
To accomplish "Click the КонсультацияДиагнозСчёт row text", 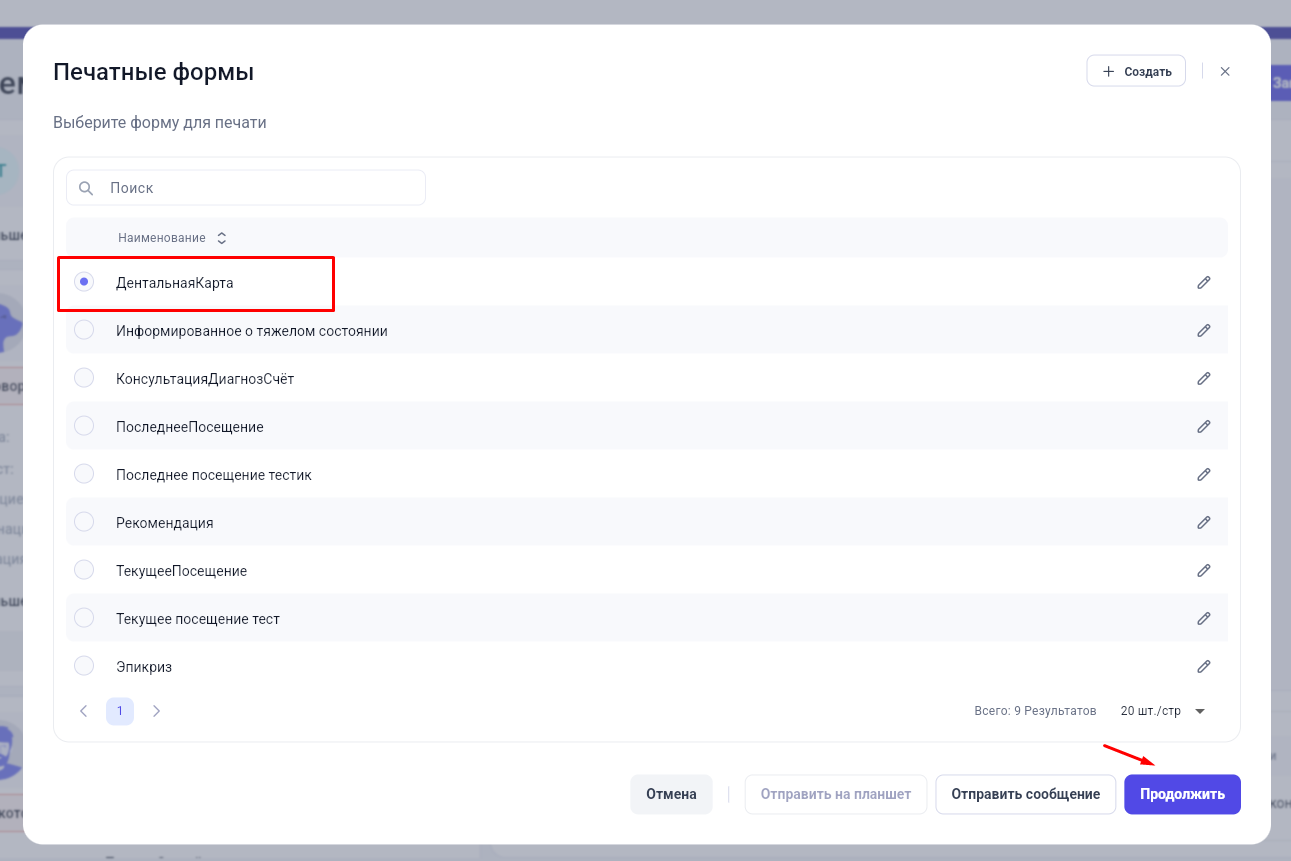I will [205, 379].
